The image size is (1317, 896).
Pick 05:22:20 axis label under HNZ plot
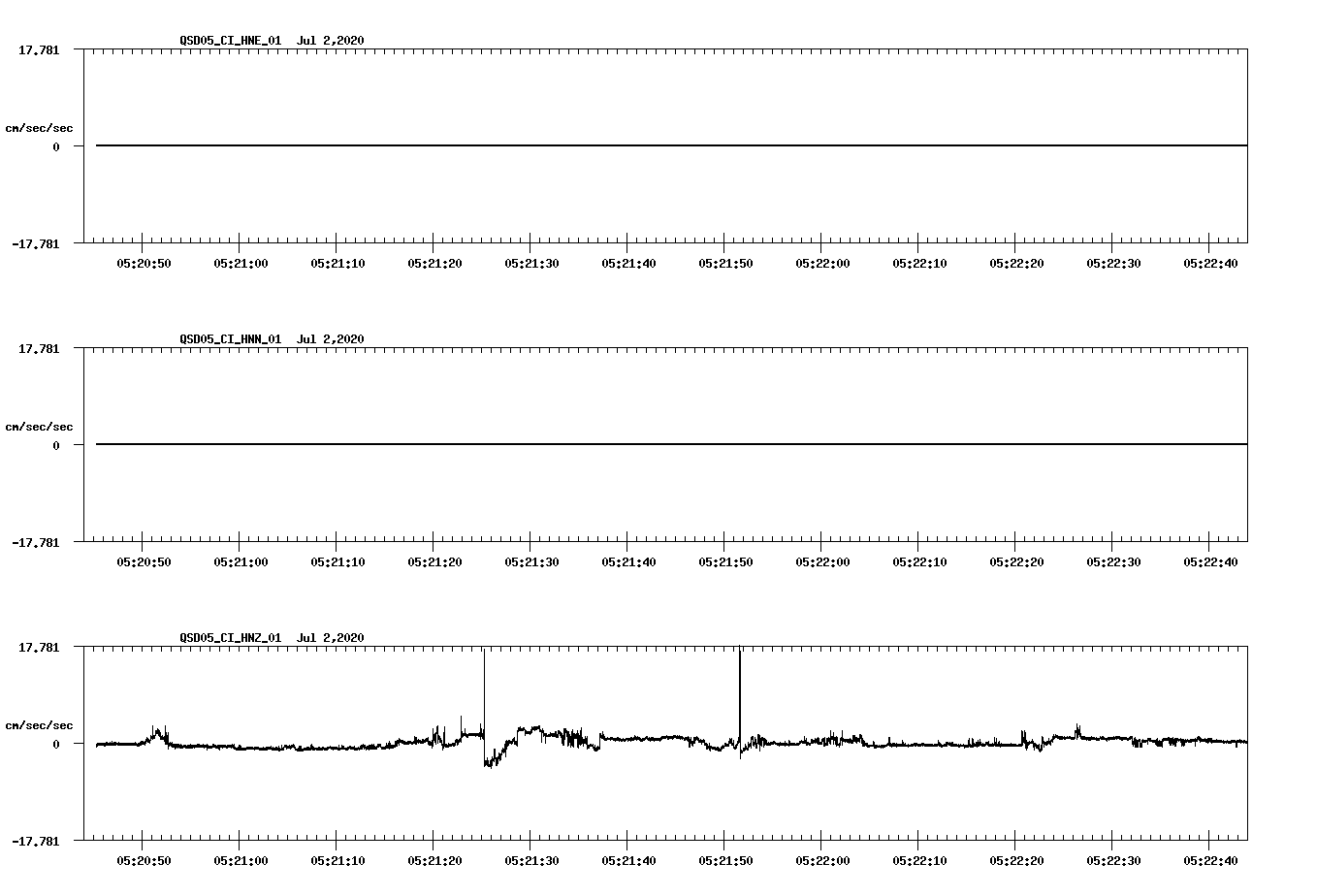coord(1016,861)
